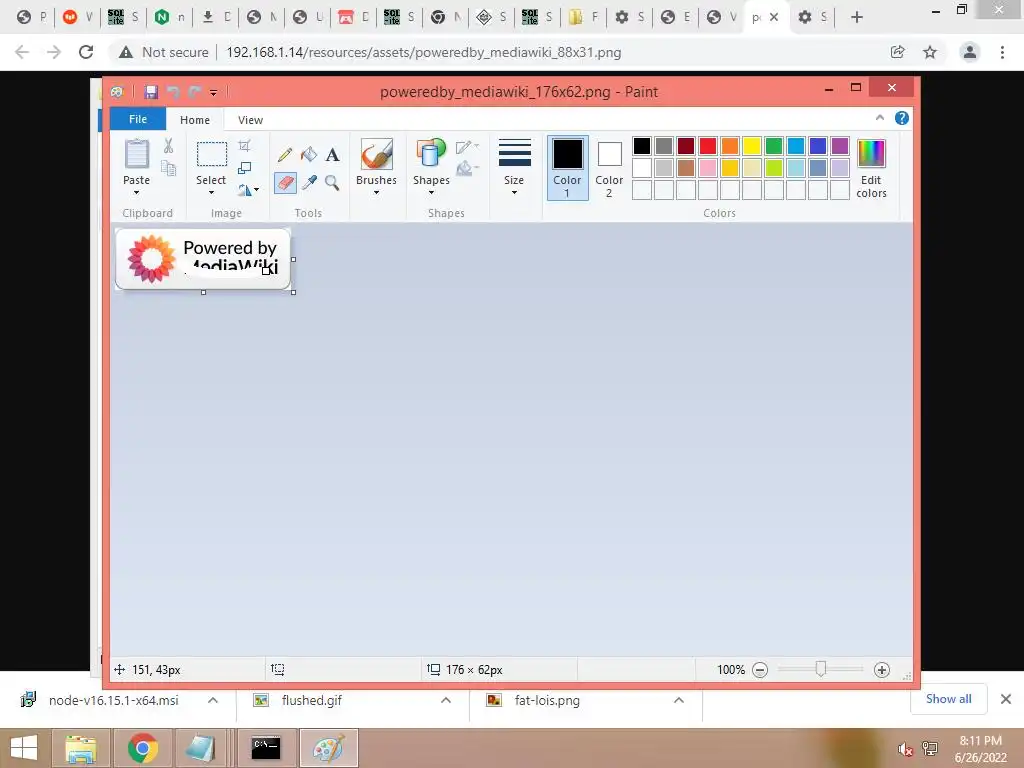Click the Powered by MediaWiki canvas image

[x=203, y=259]
